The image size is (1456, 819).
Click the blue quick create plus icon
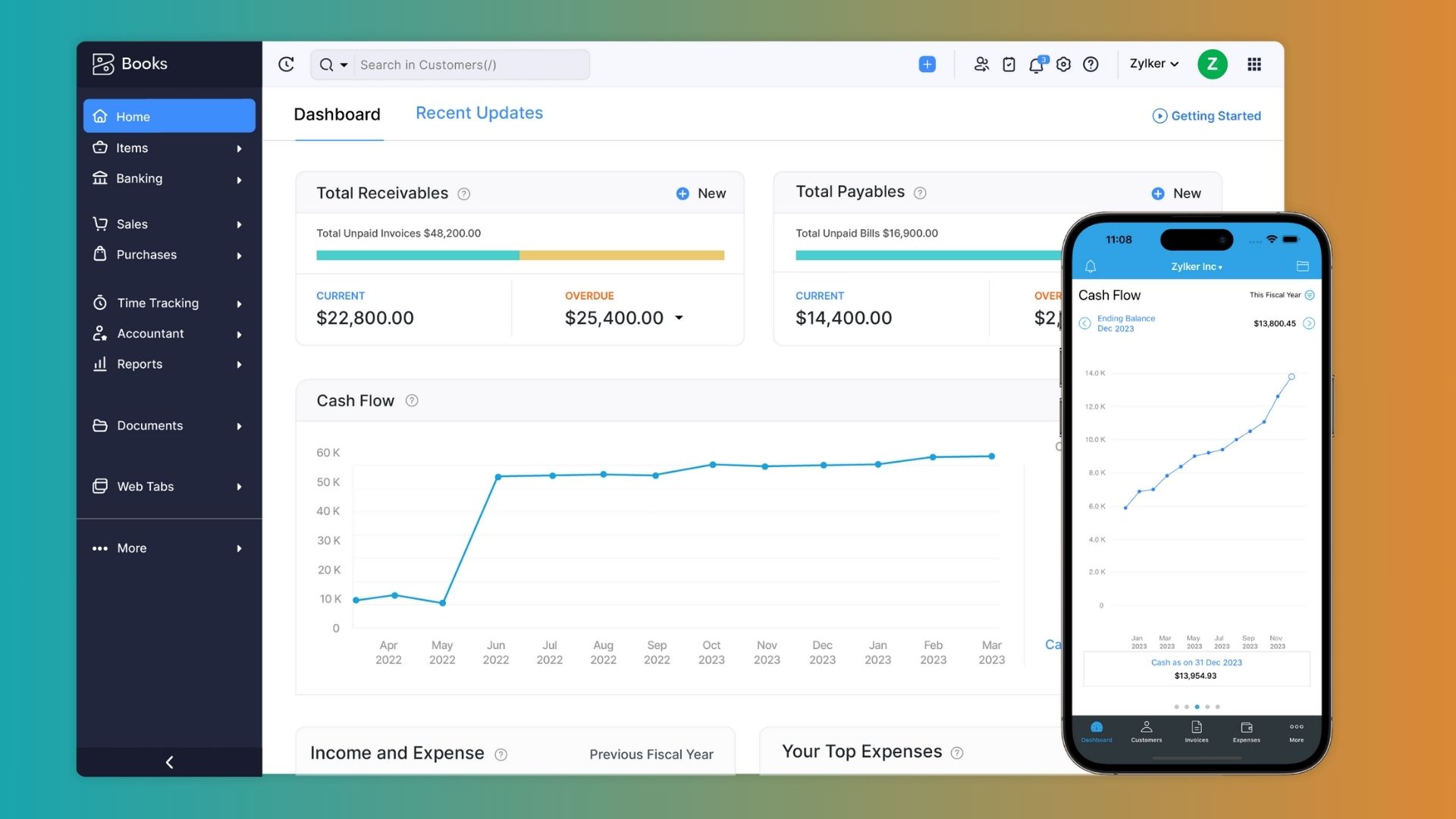[927, 64]
